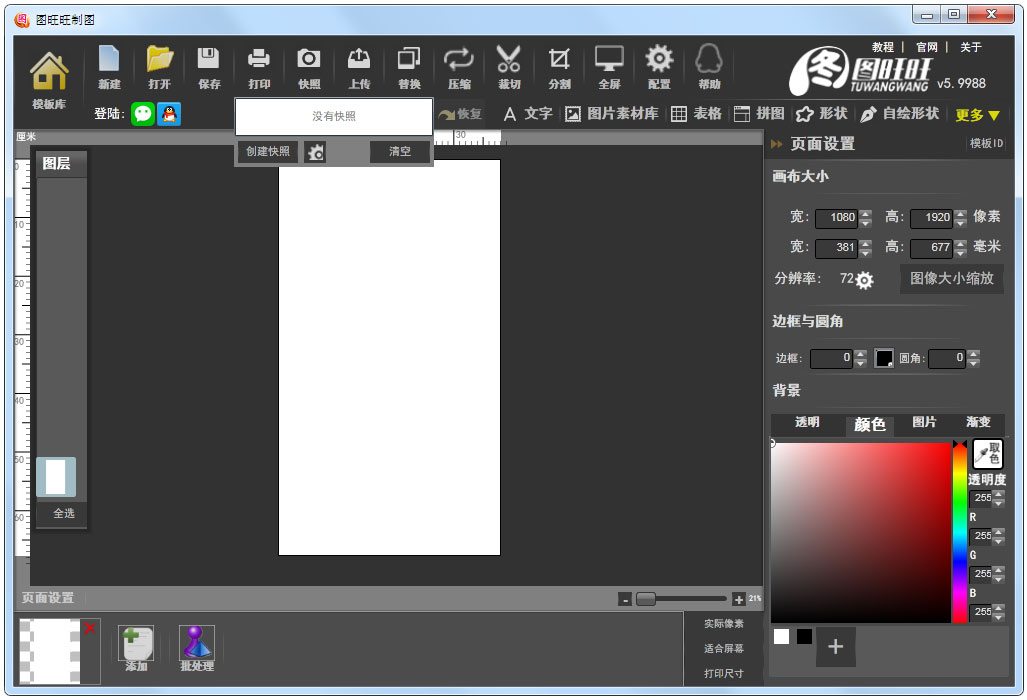Click the rainbow hue slider bar
Image resolution: width=1027 pixels, height=700 pixels.
(x=960, y=532)
